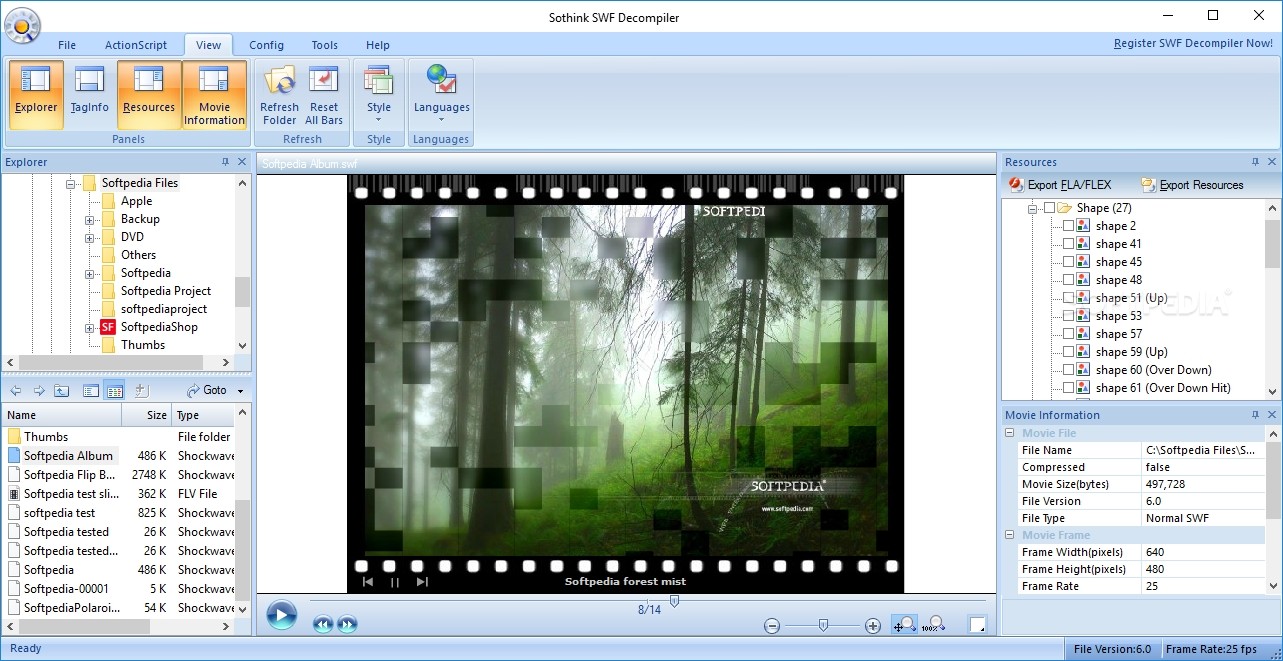Select the fit-to-window zoom icon
This screenshot has width=1283, height=661.
[x=905, y=625]
